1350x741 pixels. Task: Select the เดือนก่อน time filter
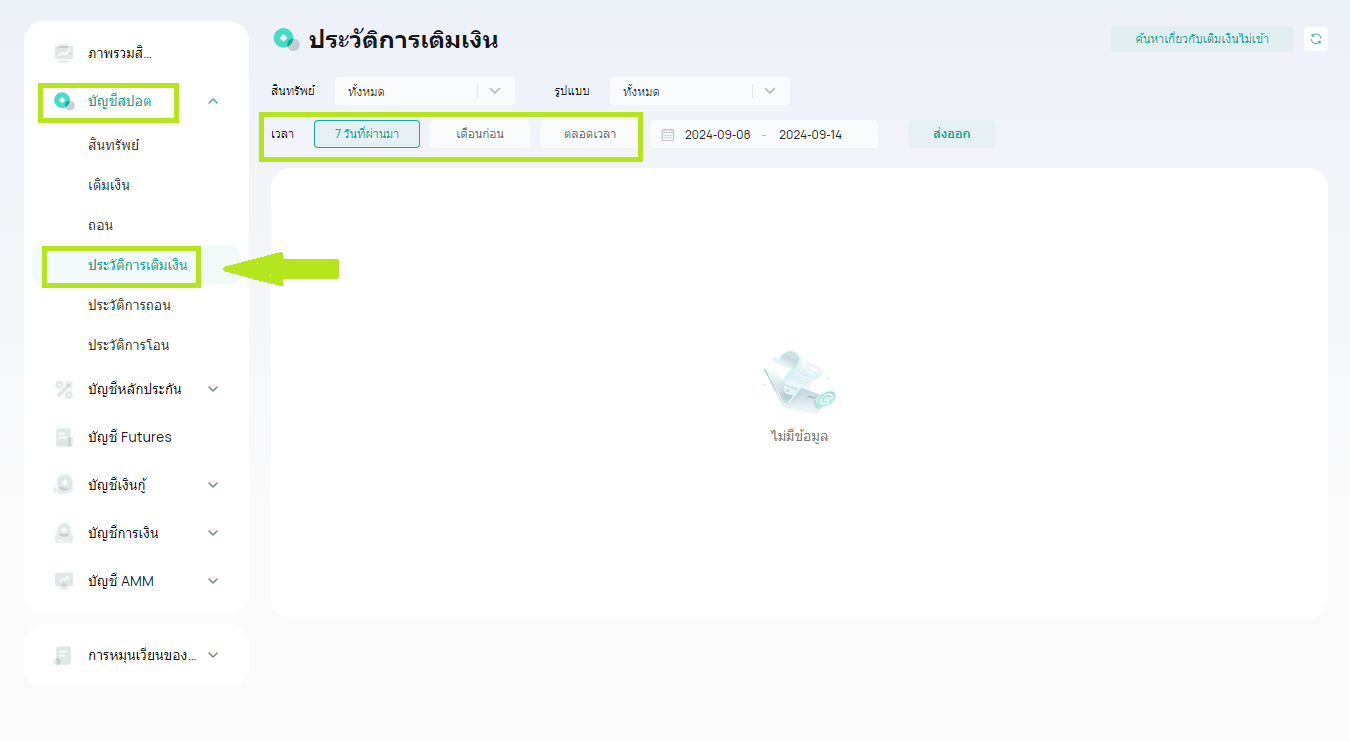coord(480,134)
